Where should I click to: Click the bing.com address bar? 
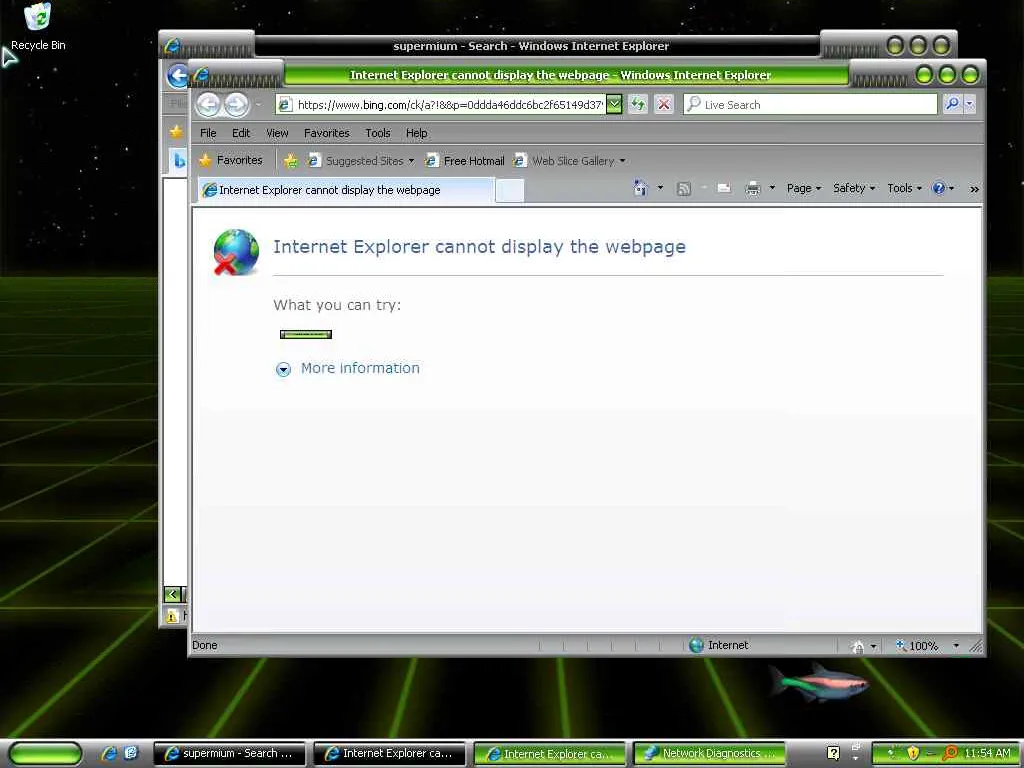pos(442,104)
